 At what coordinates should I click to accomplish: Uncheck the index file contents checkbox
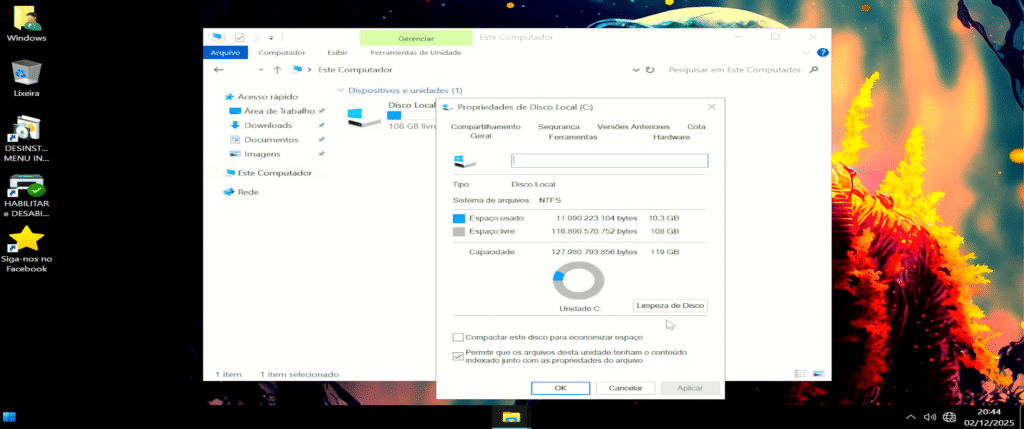[458, 356]
